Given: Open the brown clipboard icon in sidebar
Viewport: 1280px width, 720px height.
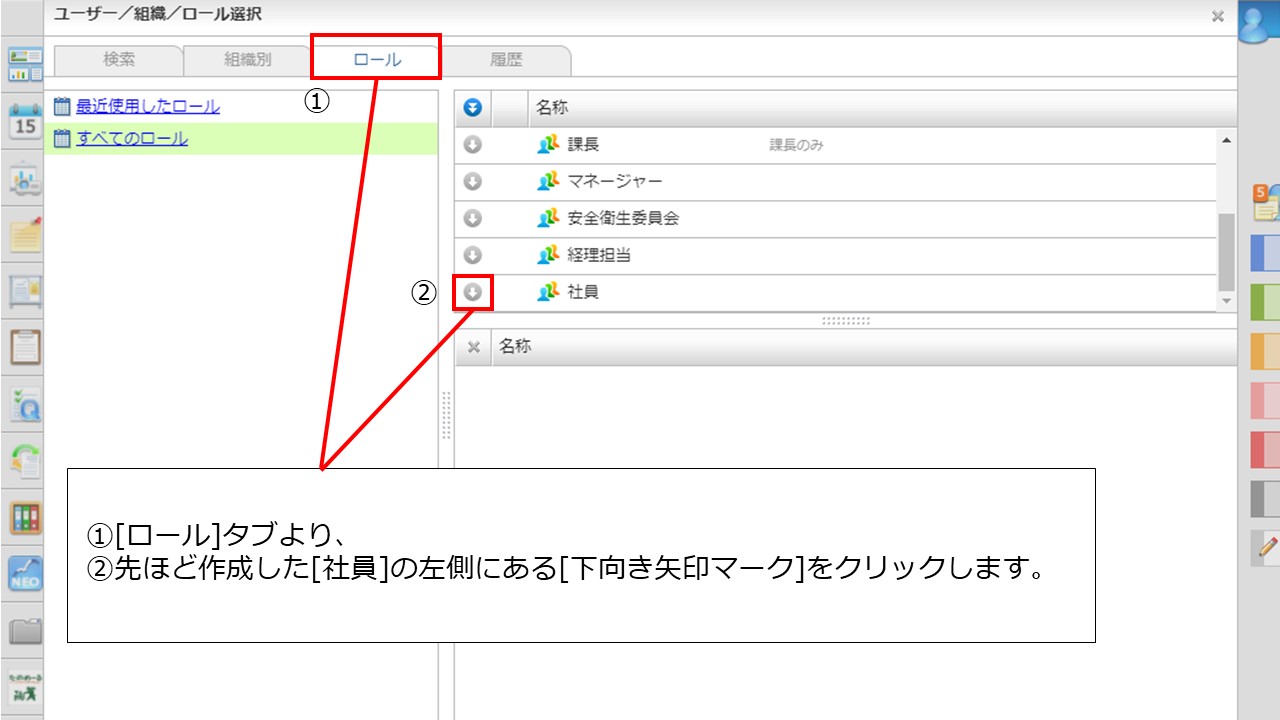Looking at the screenshot, I should [25, 347].
